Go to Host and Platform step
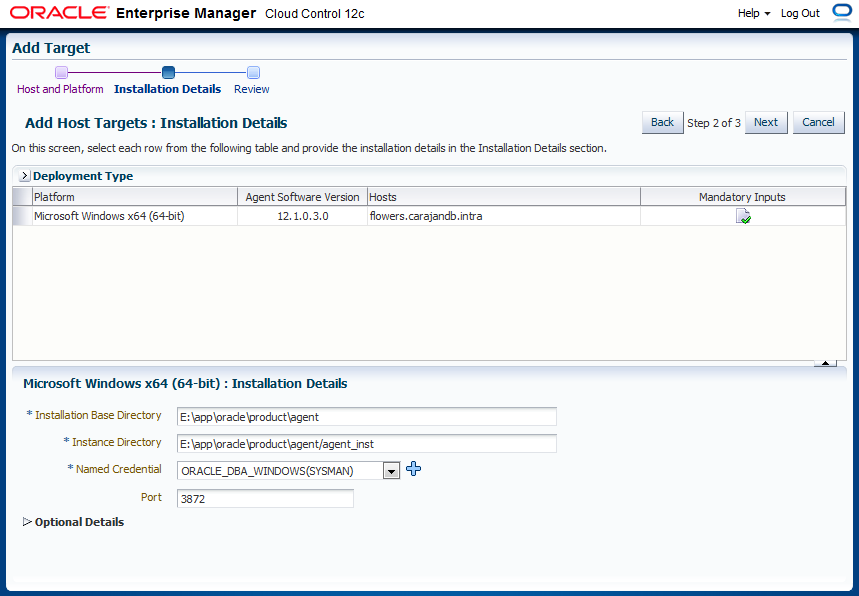The image size is (859, 596). (x=60, y=89)
